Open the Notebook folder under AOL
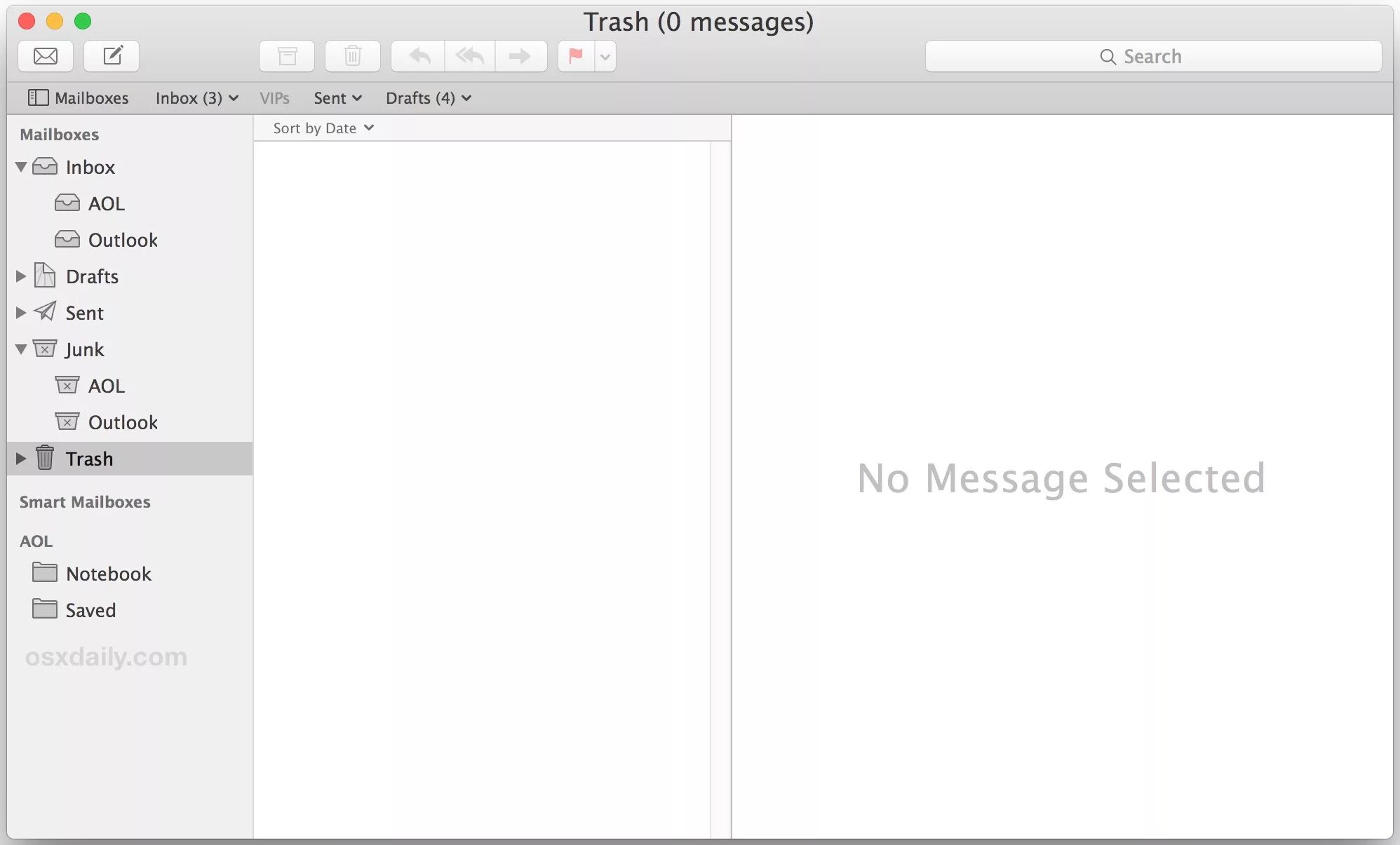Image resolution: width=1400 pixels, height=845 pixels. [x=108, y=574]
